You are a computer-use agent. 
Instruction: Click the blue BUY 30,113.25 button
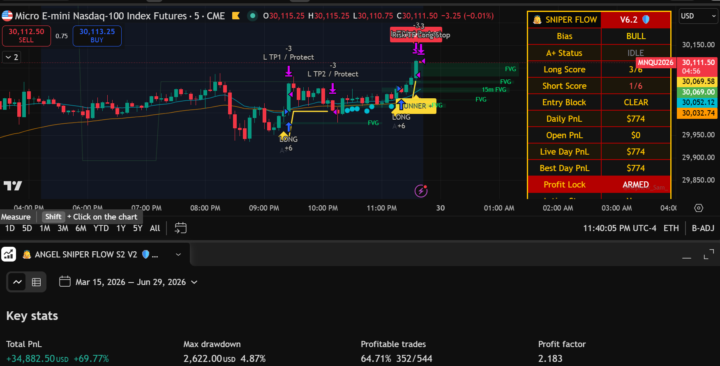97,36
